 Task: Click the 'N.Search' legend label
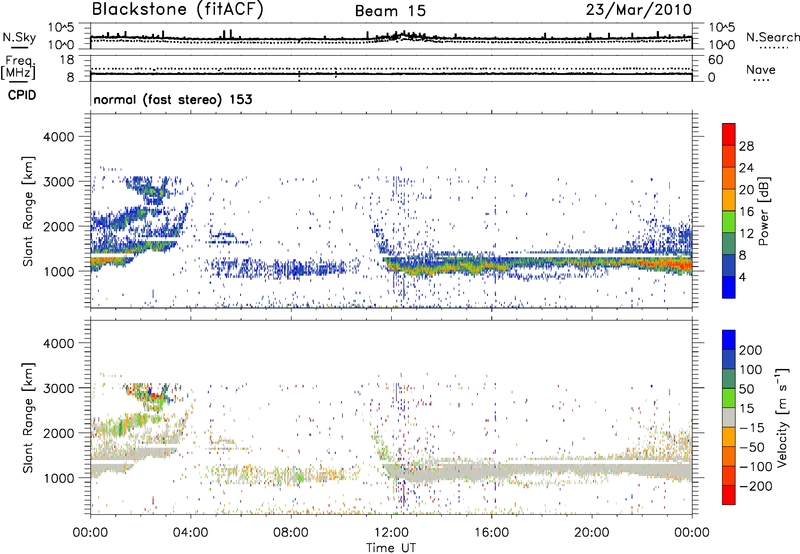772,37
